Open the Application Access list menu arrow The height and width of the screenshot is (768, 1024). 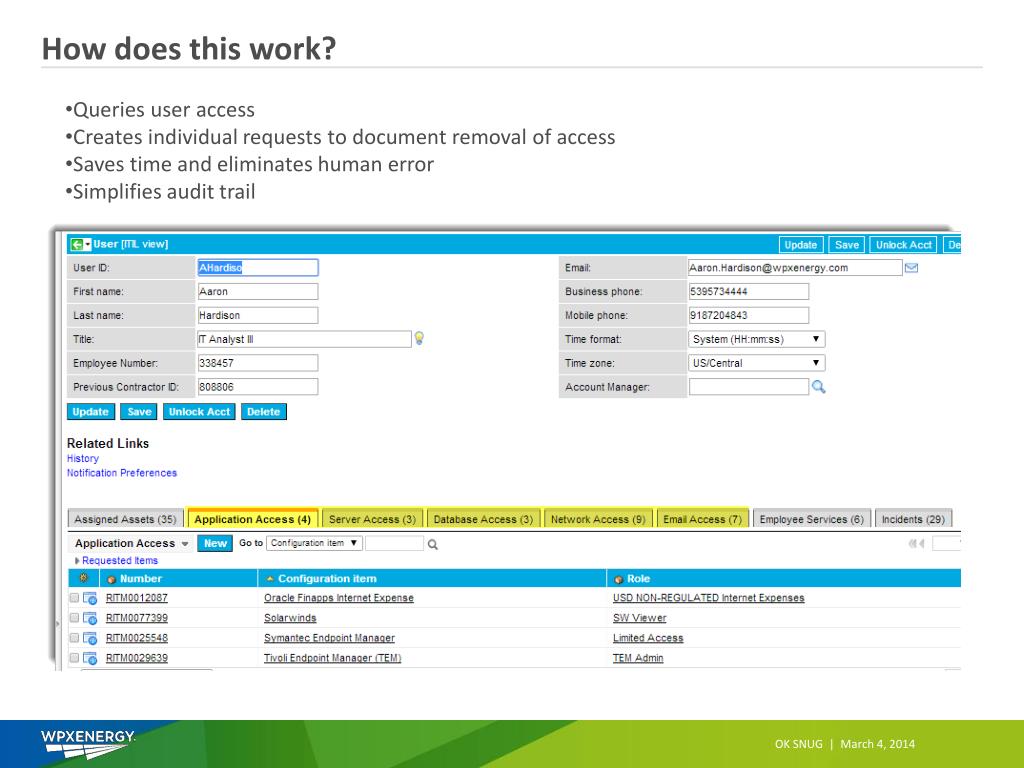185,544
